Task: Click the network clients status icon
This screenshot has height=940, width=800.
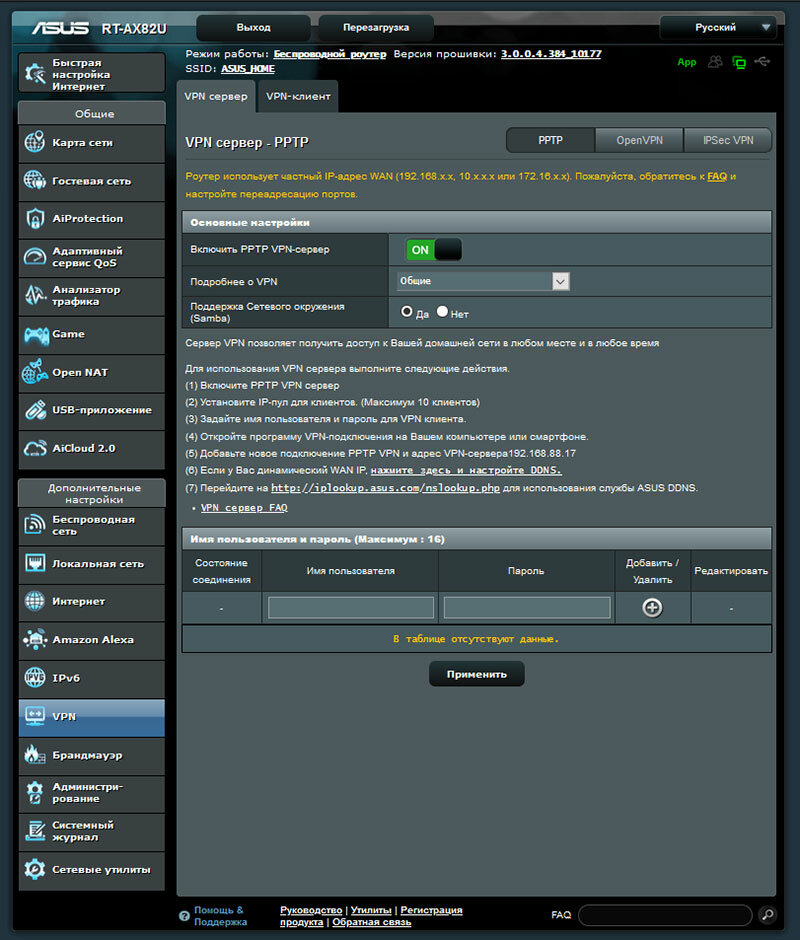Action: pos(739,62)
